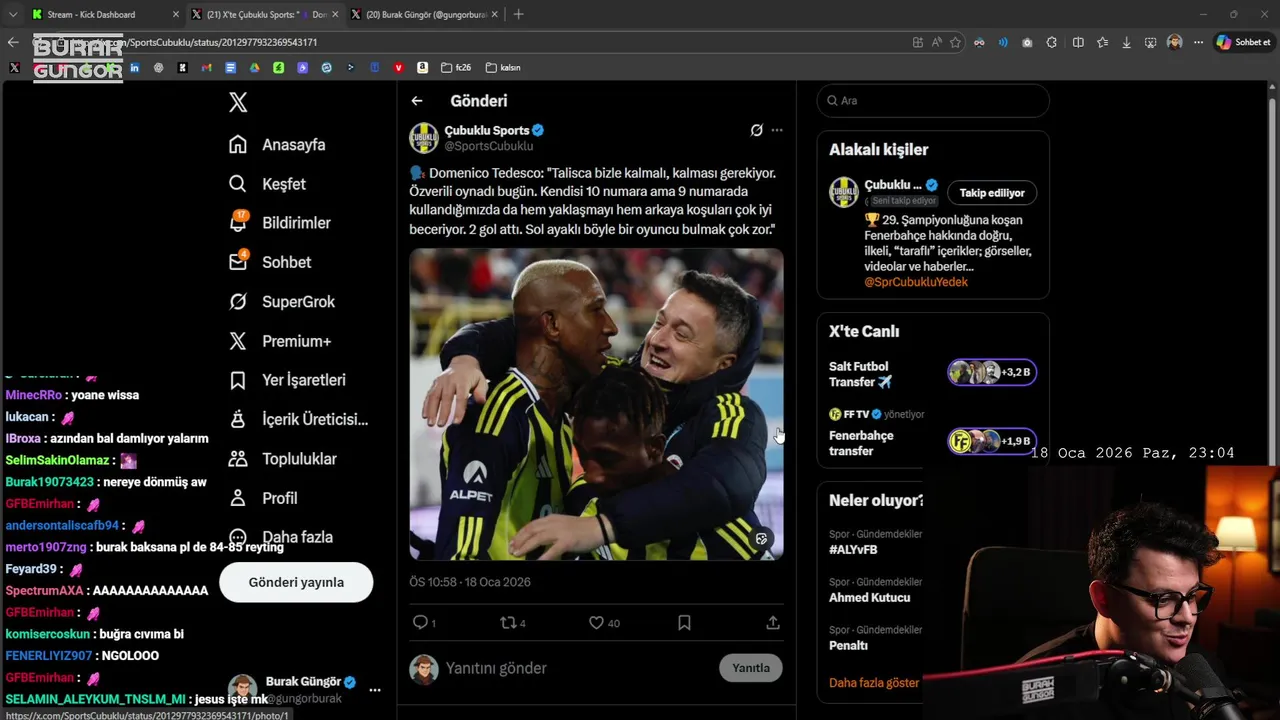Image resolution: width=1280 pixels, height=720 pixels.
Task: Reply to the post via comment icon
Action: pos(421,623)
